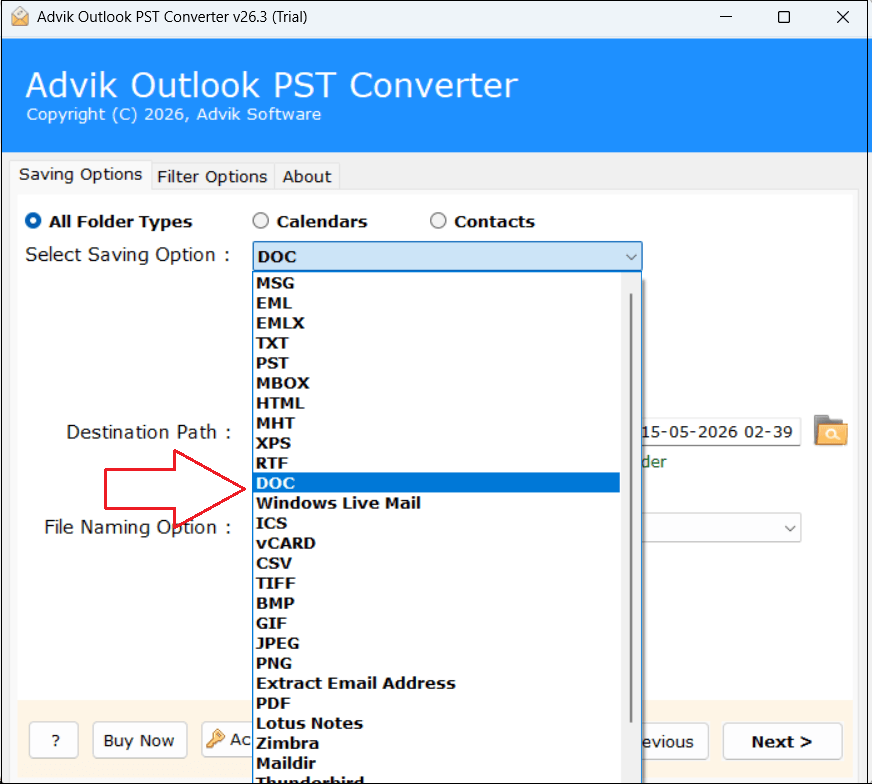Viewport: 872px width, 784px height.
Task: Select HTML in the format list
Action: click(x=437, y=403)
